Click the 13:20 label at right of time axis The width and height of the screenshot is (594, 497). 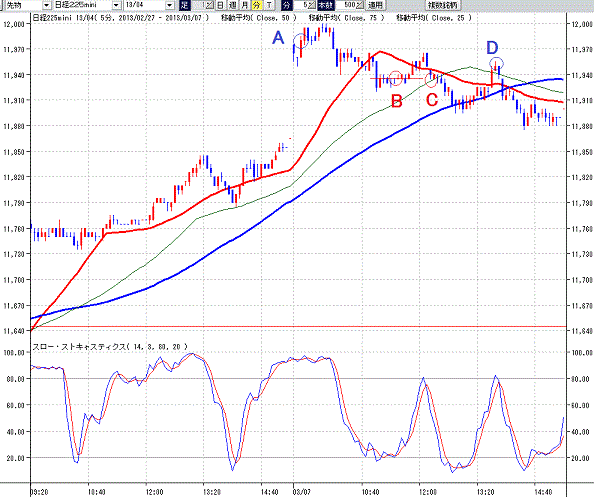pos(486,492)
